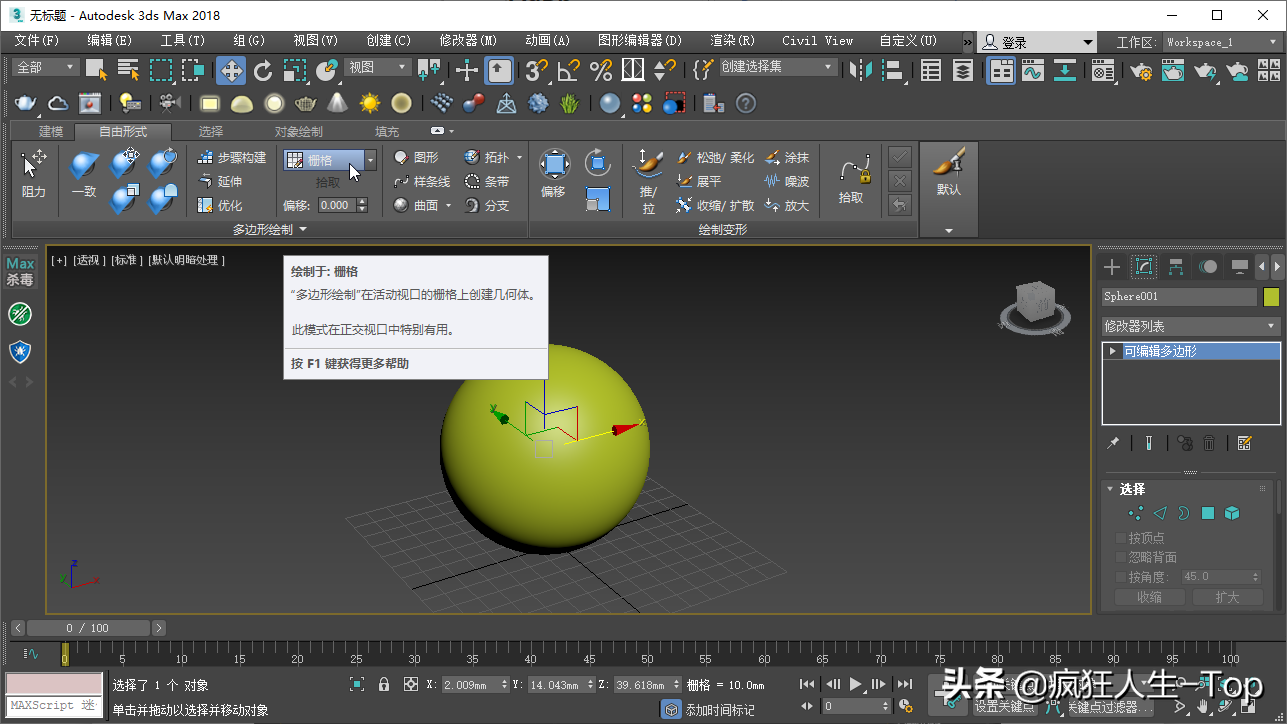Viewport: 1287px width, 724px height.
Task: Open the 文件(F) menu
Action: 37,41
